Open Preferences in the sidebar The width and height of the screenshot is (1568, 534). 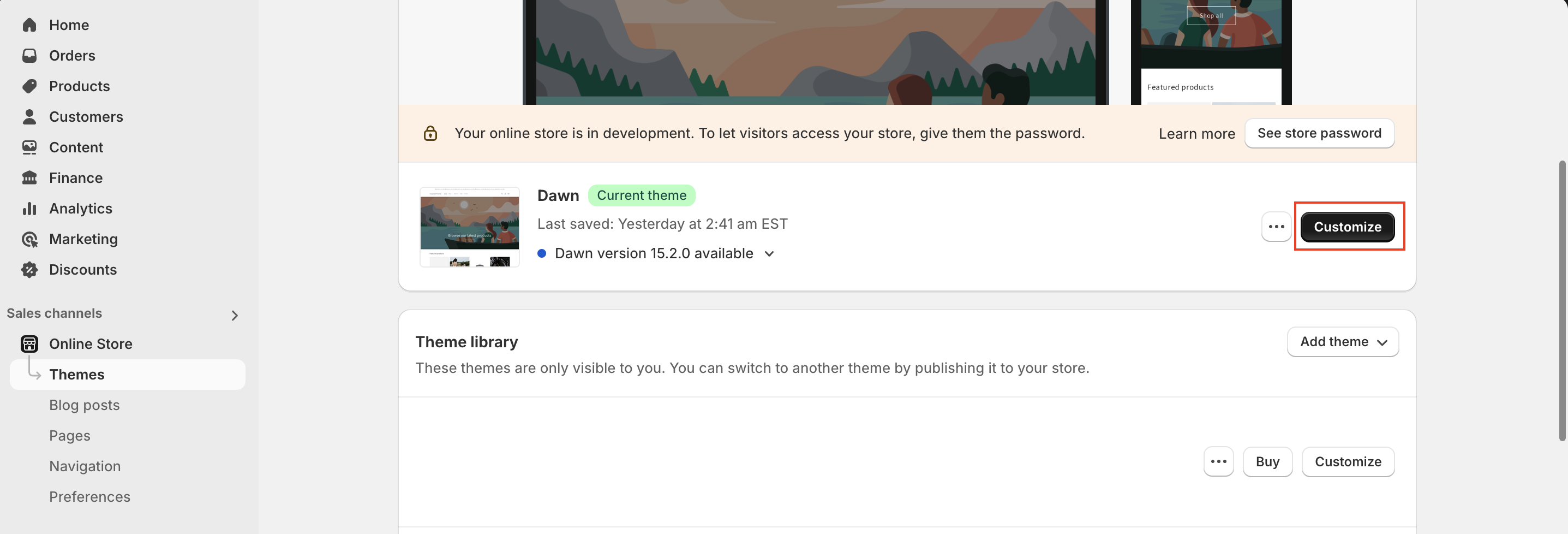tap(89, 496)
